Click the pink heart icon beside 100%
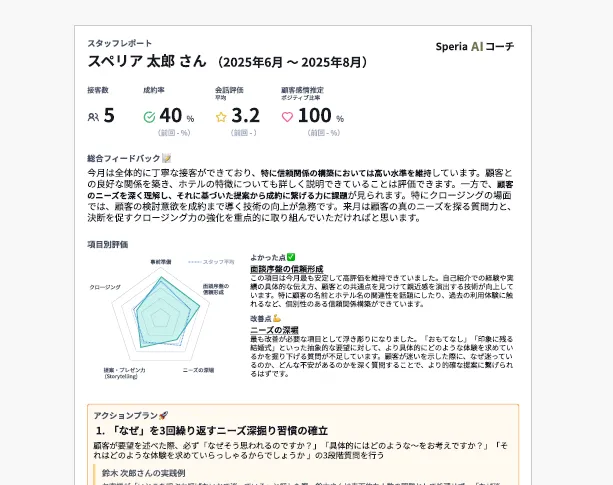 (287, 117)
